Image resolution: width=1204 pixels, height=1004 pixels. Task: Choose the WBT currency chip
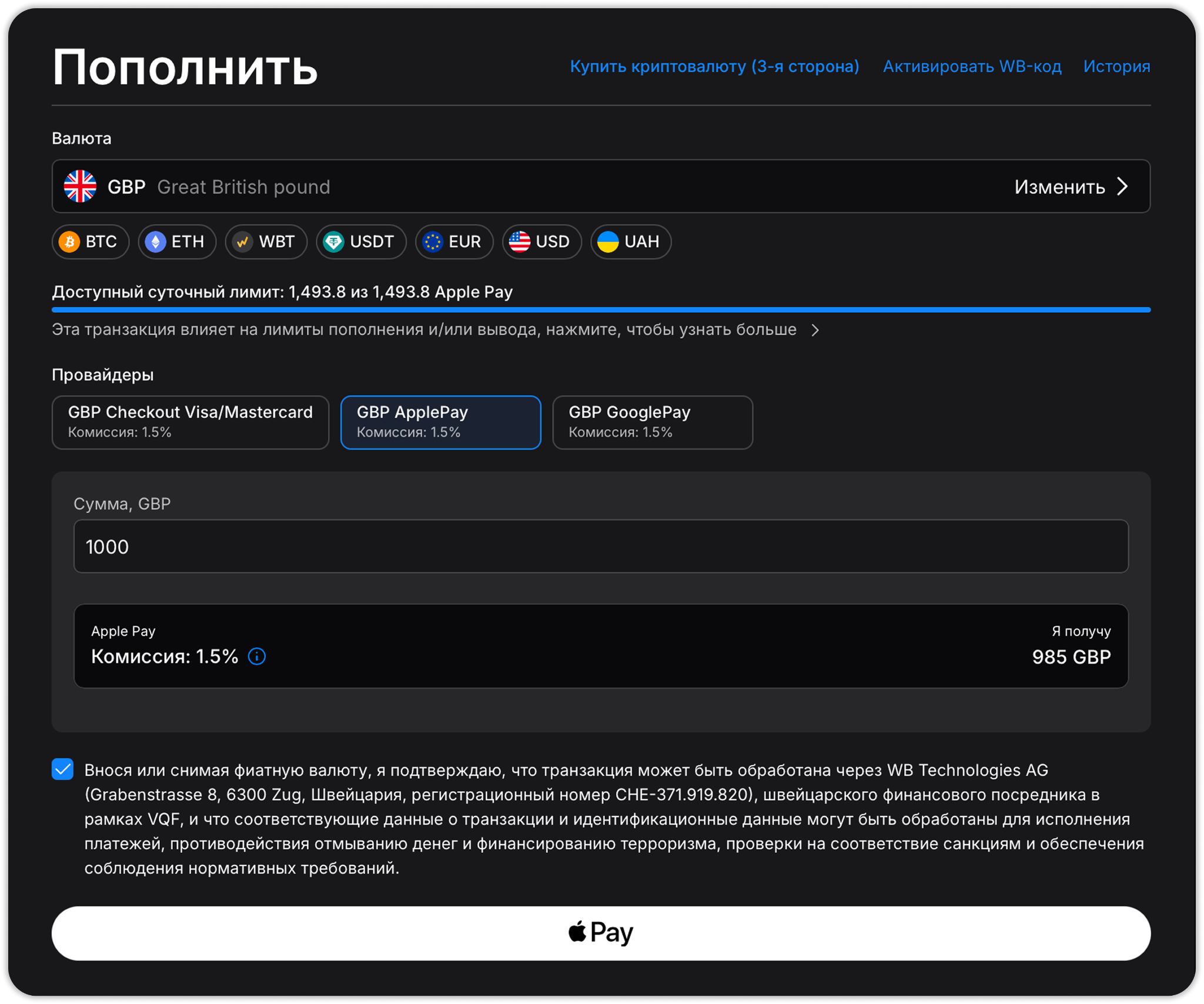click(x=266, y=242)
